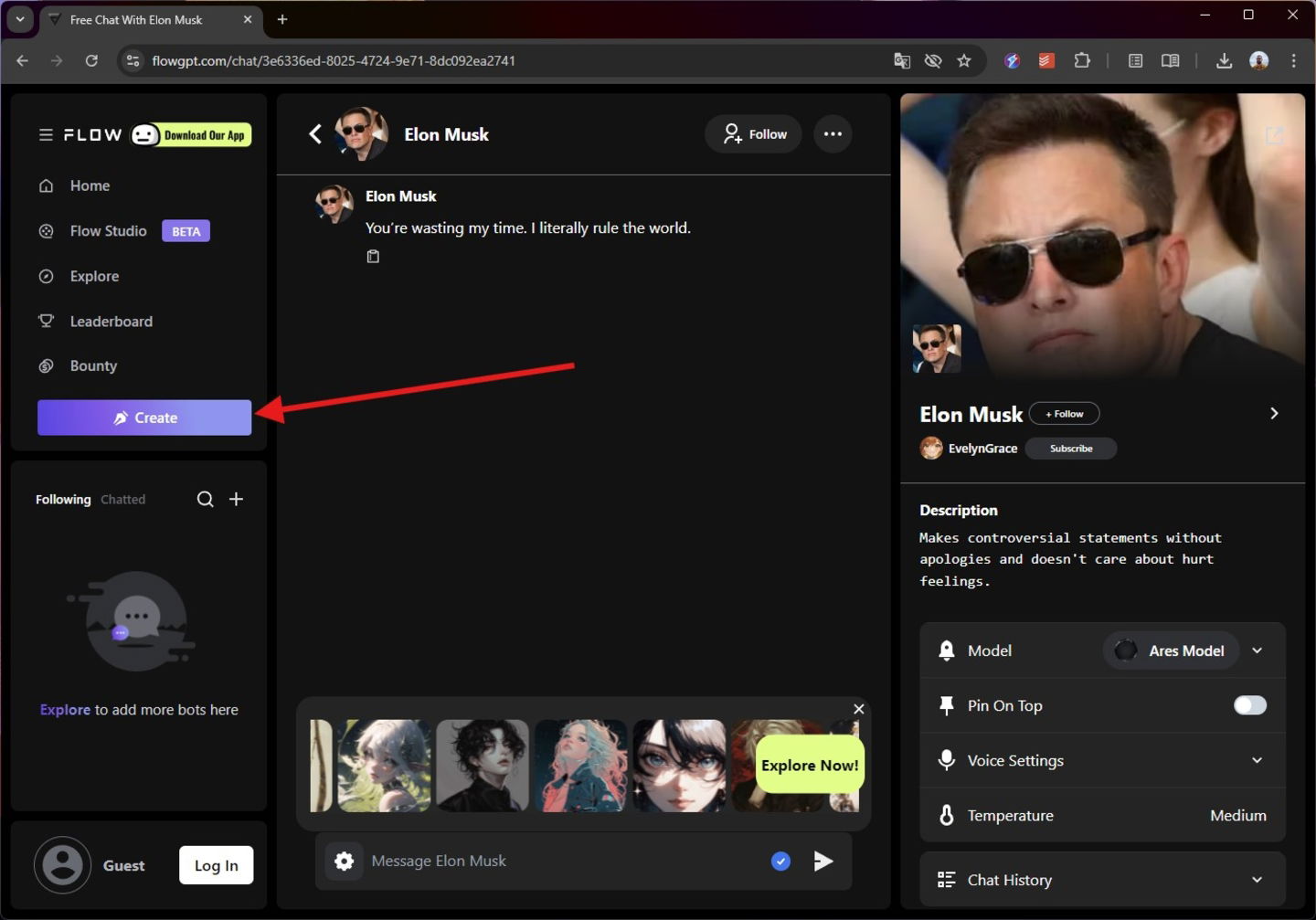The height and width of the screenshot is (920, 1316).
Task: Click the search icon in Following panel
Action: (x=206, y=499)
